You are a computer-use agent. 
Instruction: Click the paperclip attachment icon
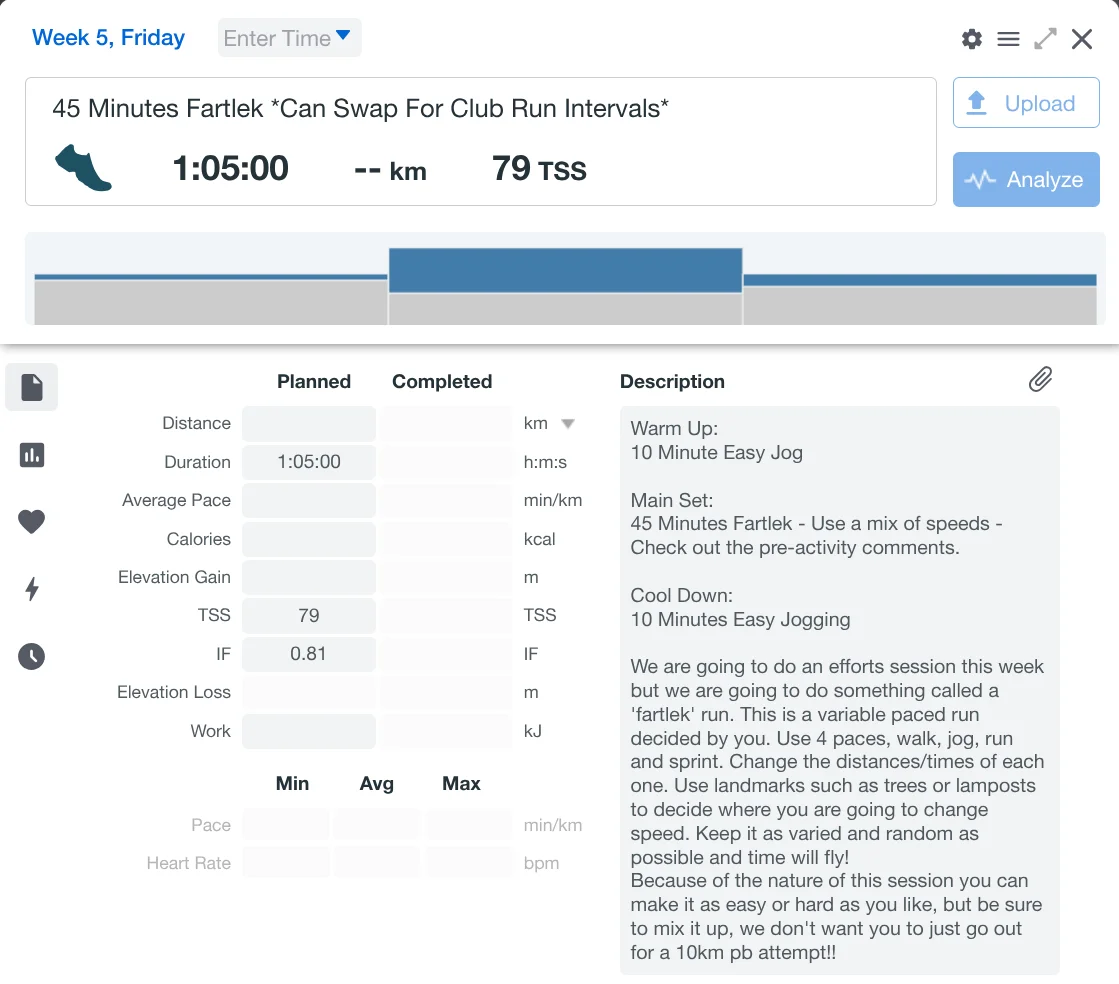1040,380
